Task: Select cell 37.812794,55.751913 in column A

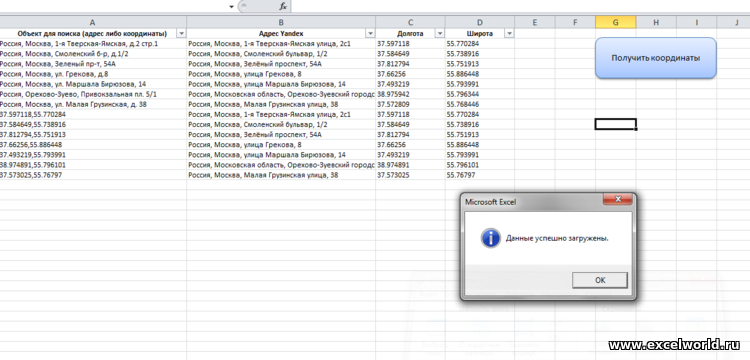Action: (93, 134)
